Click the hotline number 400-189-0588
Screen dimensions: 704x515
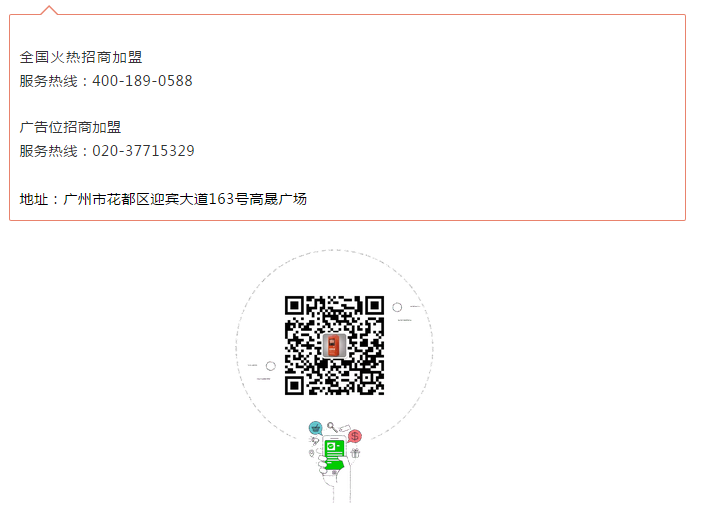tap(142, 81)
